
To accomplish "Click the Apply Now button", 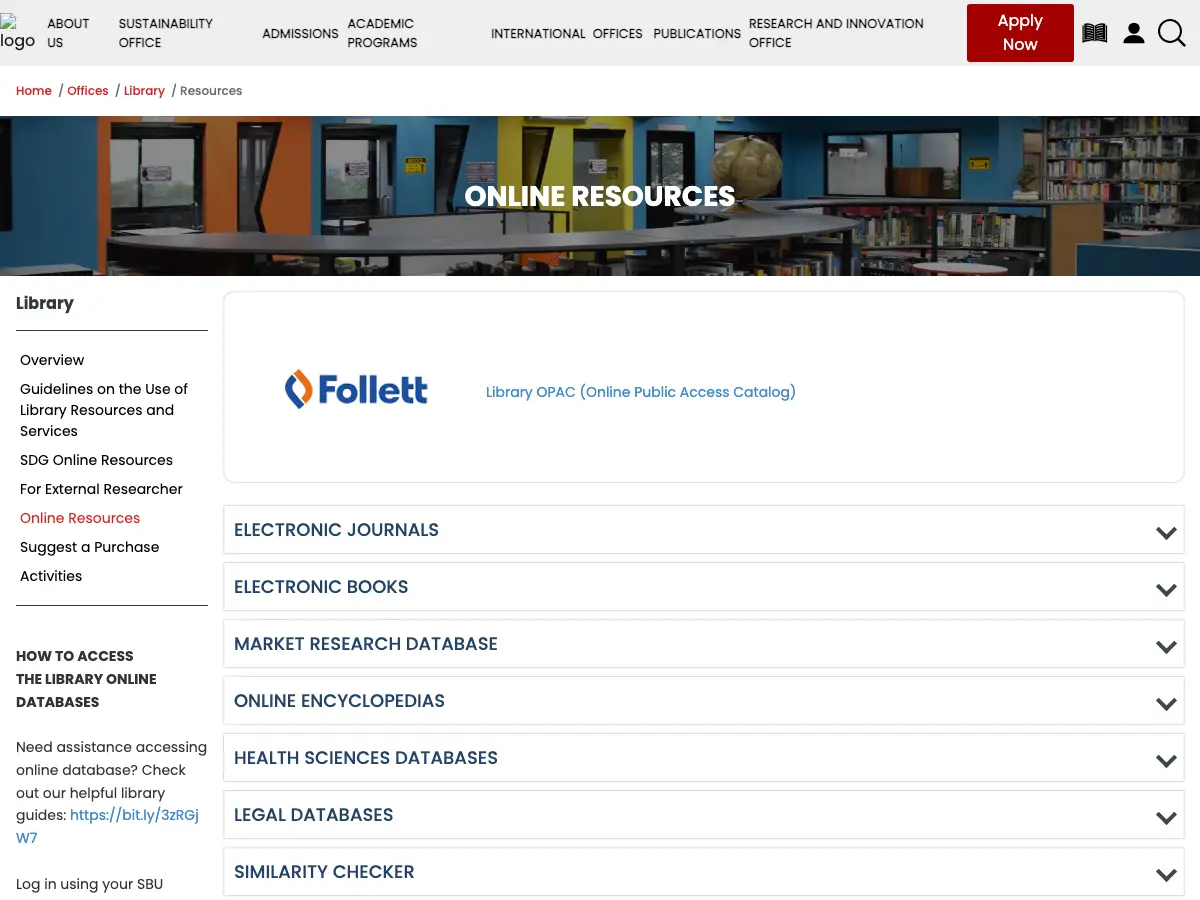I will pyautogui.click(x=1020, y=33).
